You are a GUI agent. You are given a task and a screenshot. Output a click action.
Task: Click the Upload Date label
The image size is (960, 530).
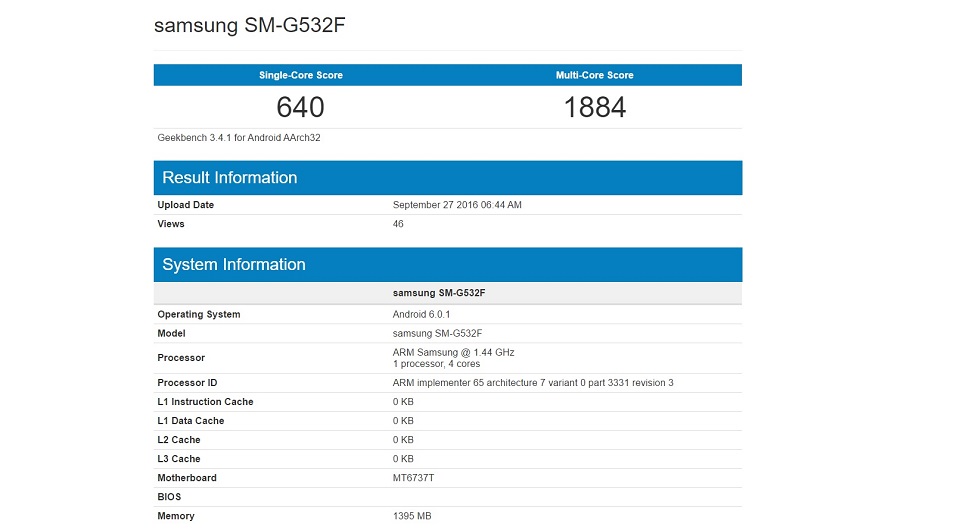(186, 205)
